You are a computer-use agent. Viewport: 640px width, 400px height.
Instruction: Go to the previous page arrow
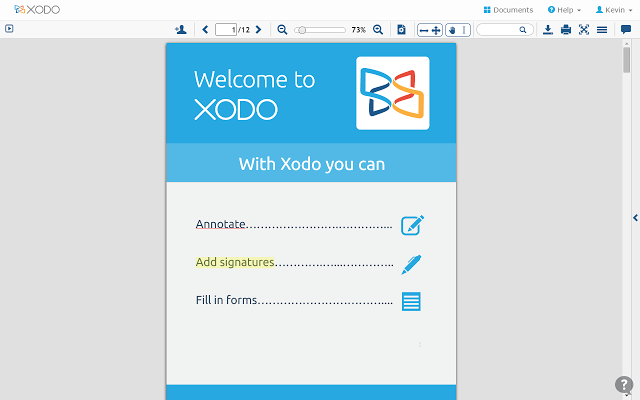pyautogui.click(x=205, y=29)
